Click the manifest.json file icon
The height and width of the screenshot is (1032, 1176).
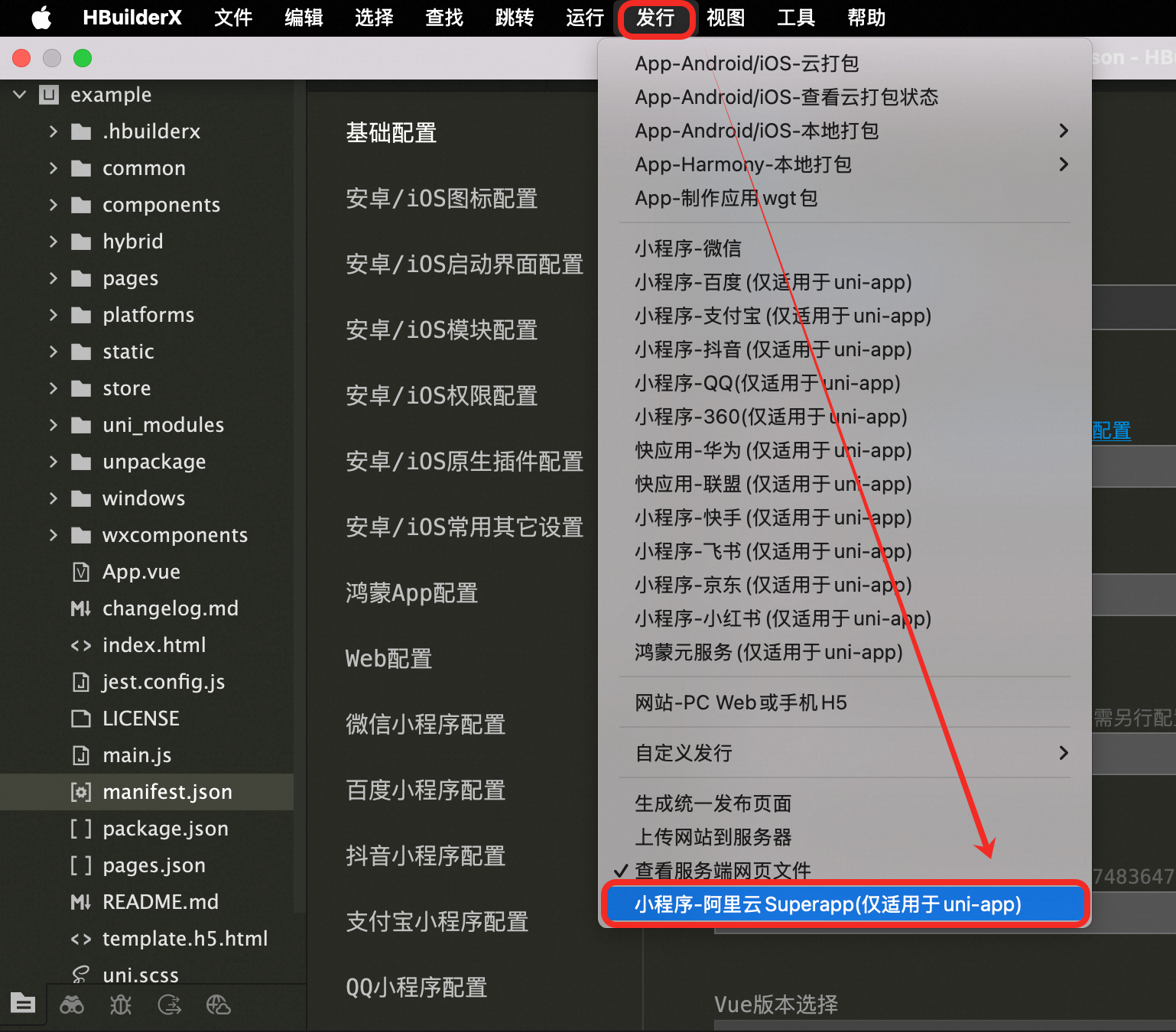[x=81, y=792]
